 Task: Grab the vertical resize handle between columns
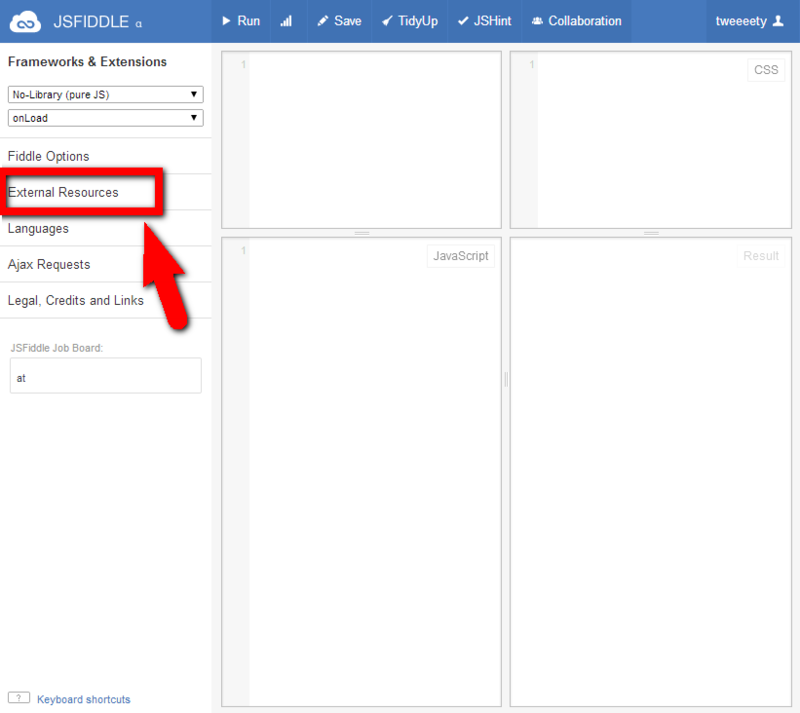point(506,379)
